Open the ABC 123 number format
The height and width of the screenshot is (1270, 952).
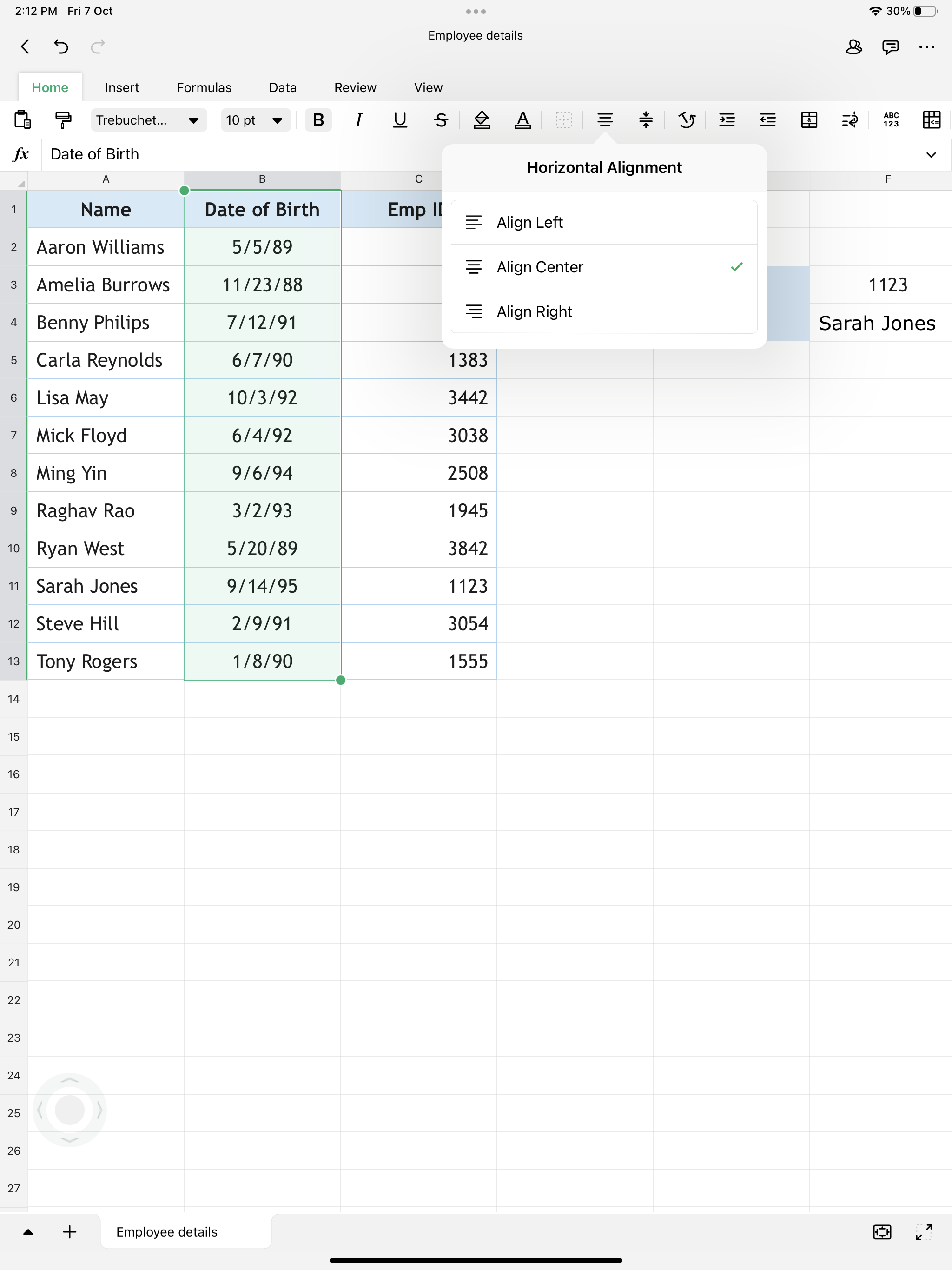[x=891, y=120]
